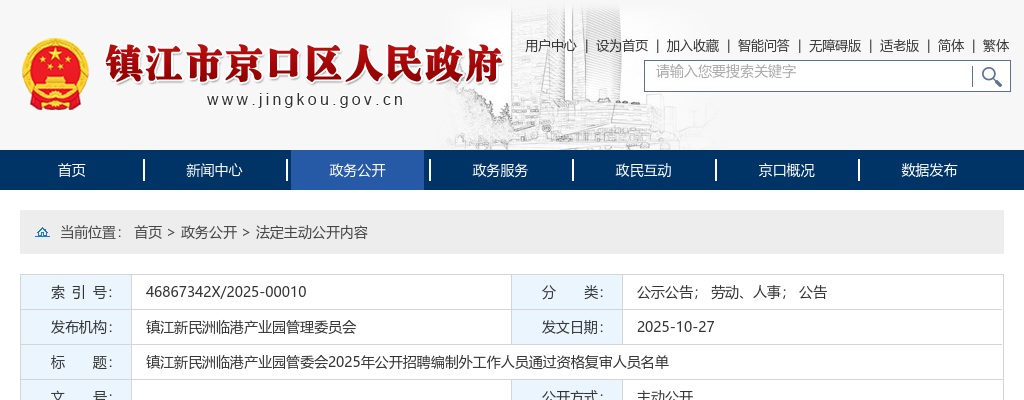Open 数据发布 navigation tab
The width and height of the screenshot is (1024, 400).
click(929, 171)
